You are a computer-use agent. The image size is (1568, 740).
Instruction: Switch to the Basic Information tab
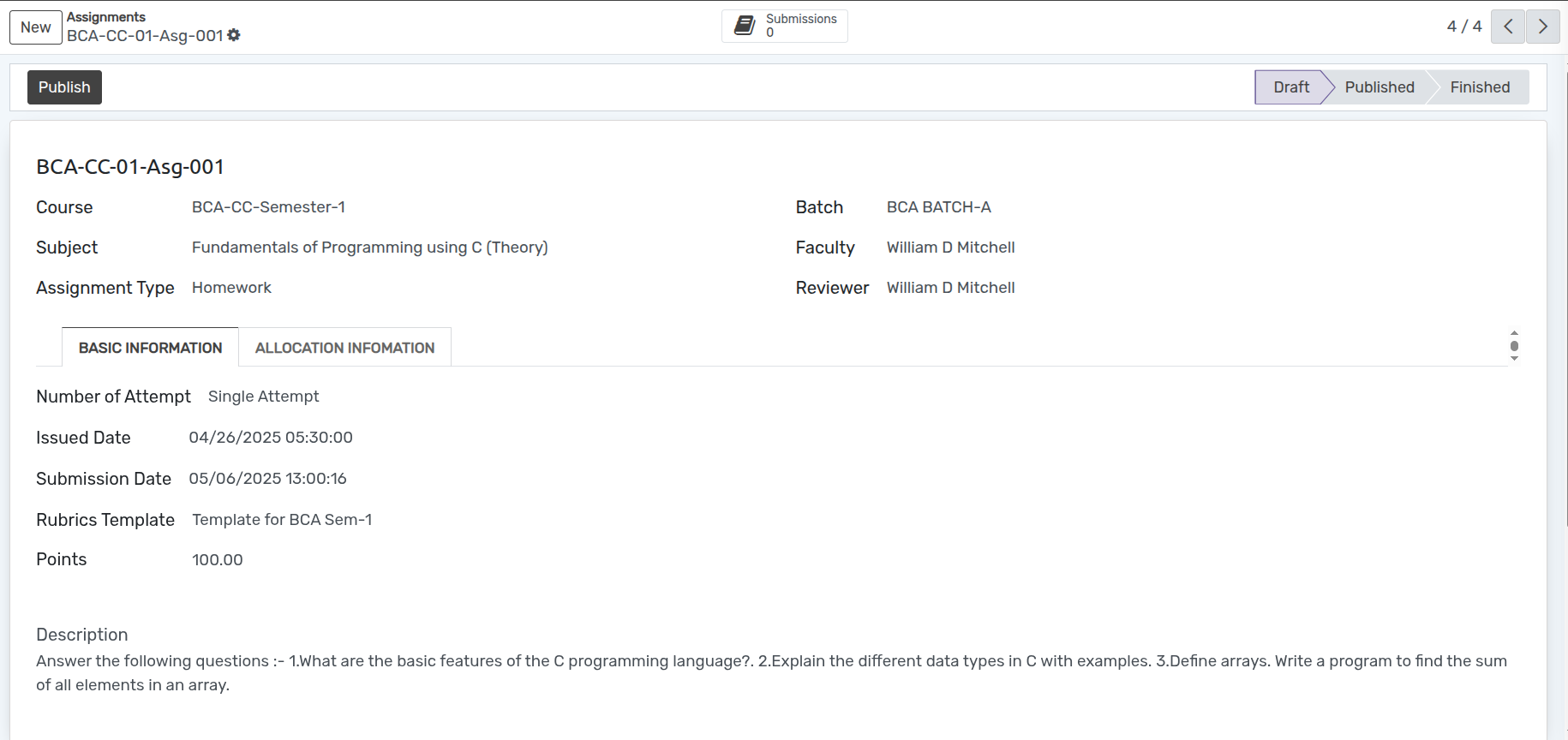(x=150, y=348)
